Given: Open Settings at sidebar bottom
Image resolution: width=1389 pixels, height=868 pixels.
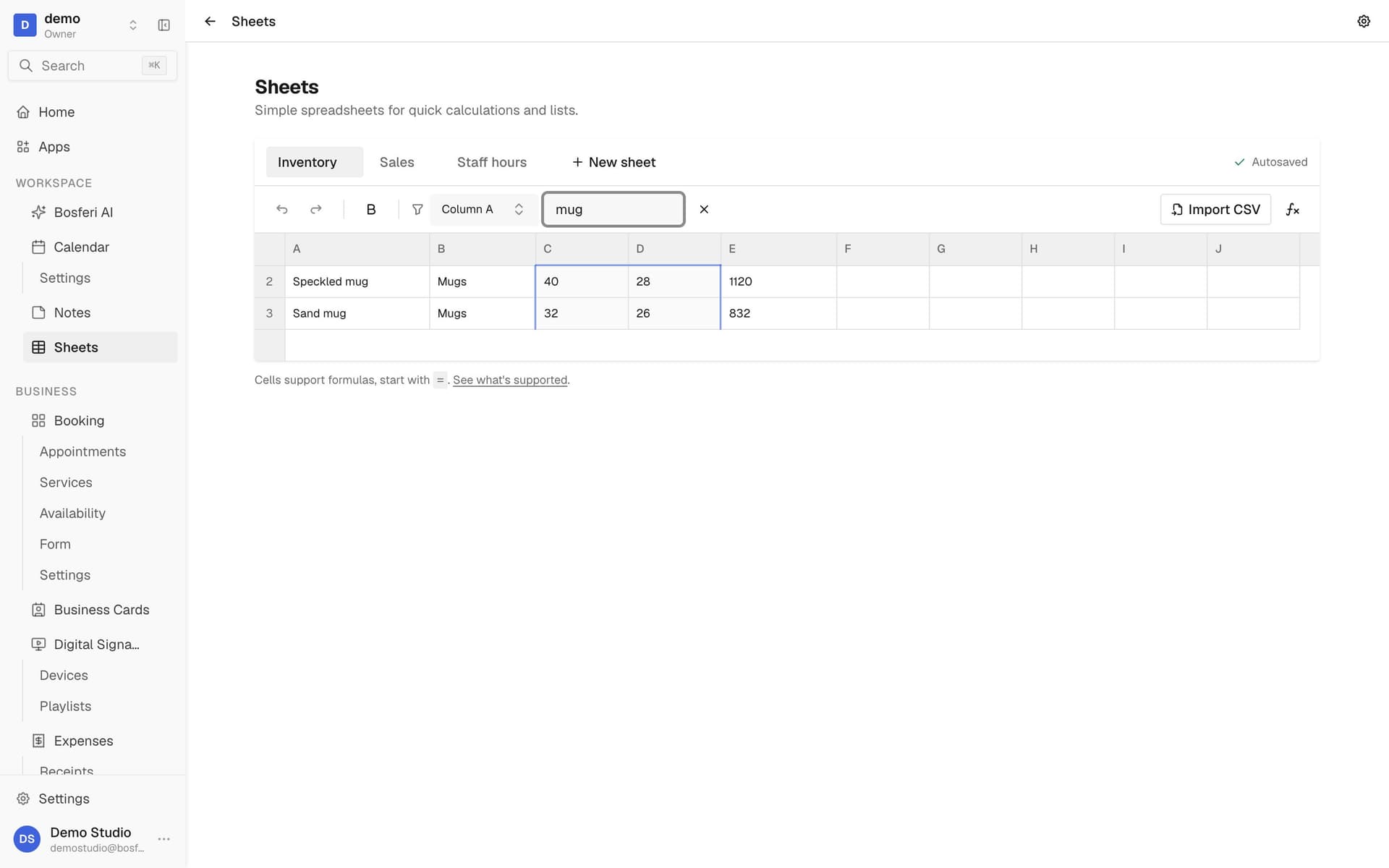Looking at the screenshot, I should (93, 799).
